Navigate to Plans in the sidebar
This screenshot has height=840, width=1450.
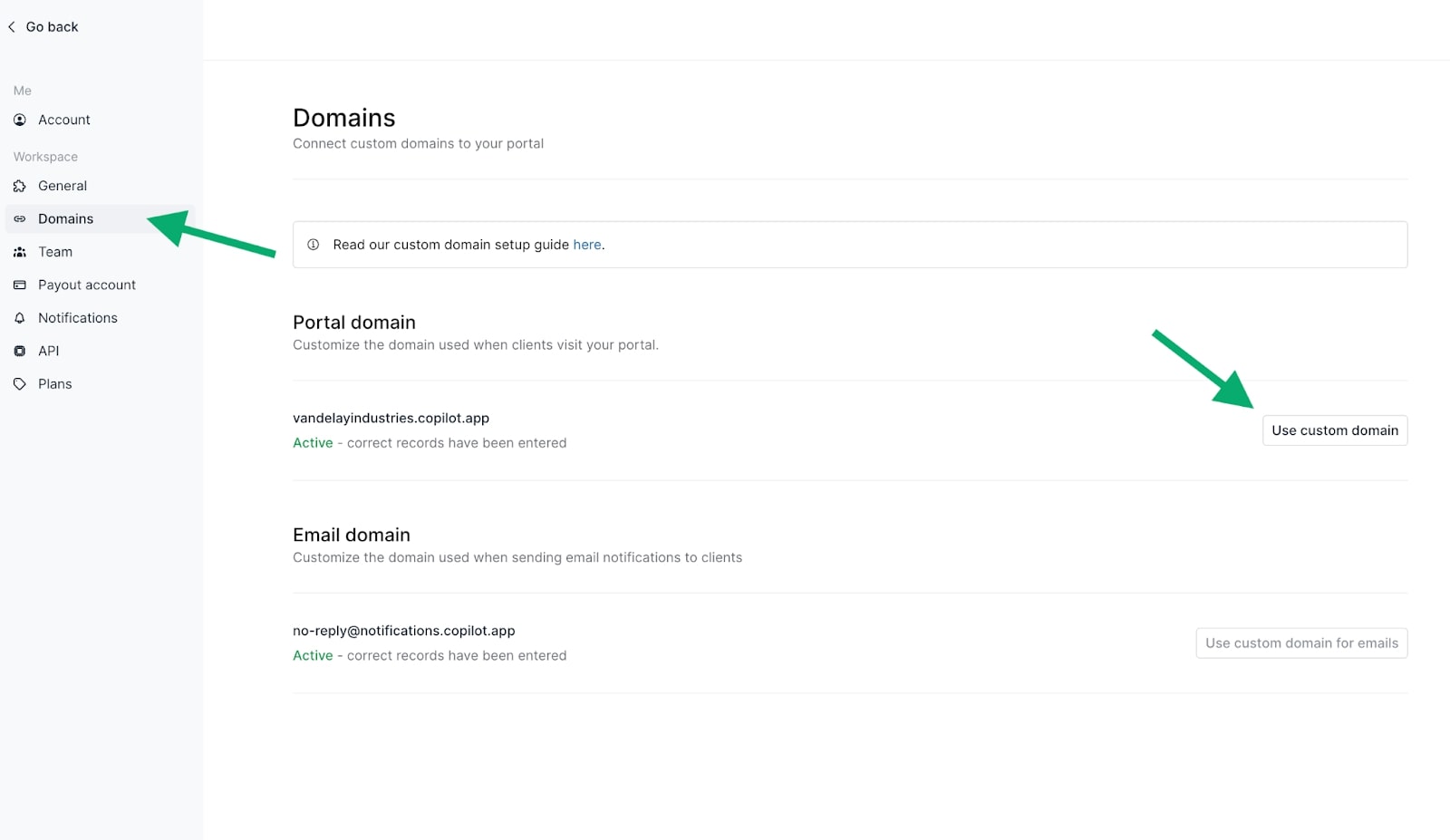tap(54, 383)
